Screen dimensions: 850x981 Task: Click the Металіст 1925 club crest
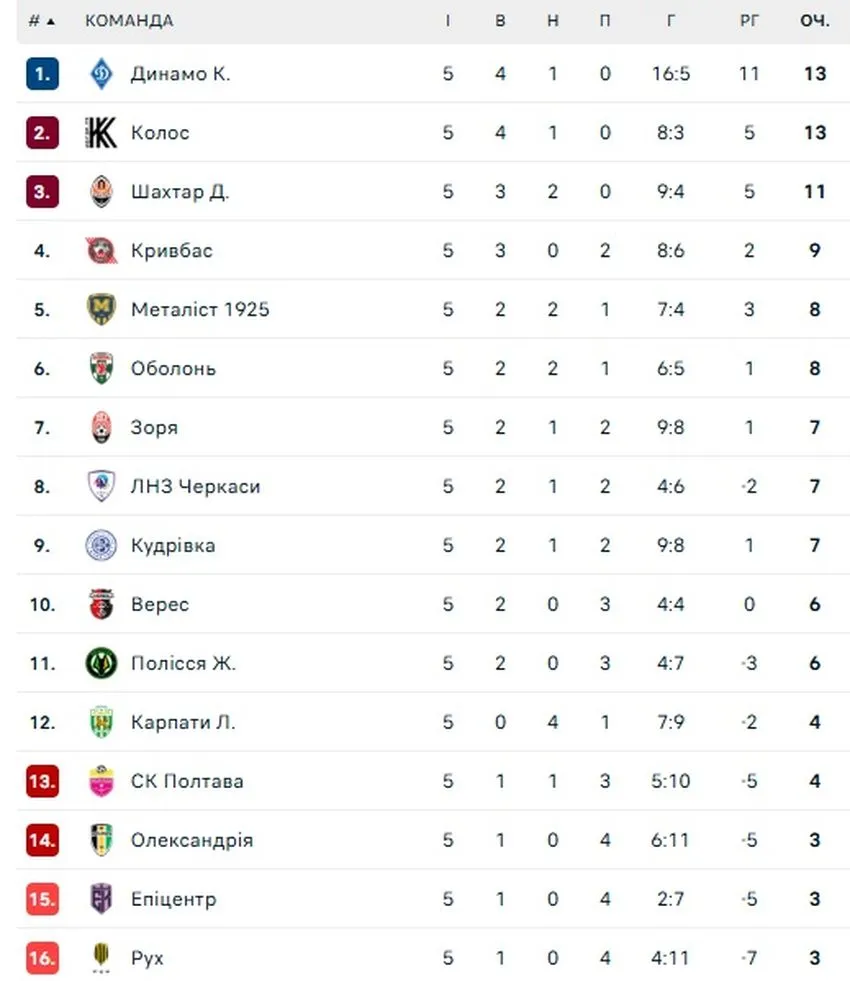[101, 309]
